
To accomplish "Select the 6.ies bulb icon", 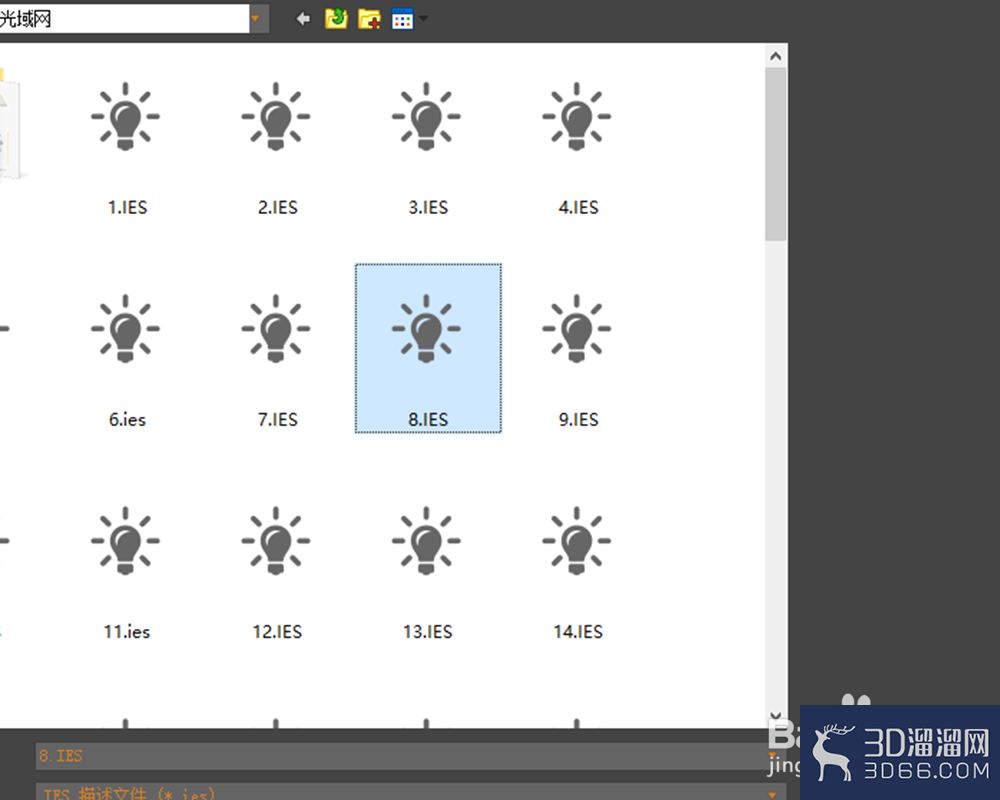I will (x=126, y=329).
